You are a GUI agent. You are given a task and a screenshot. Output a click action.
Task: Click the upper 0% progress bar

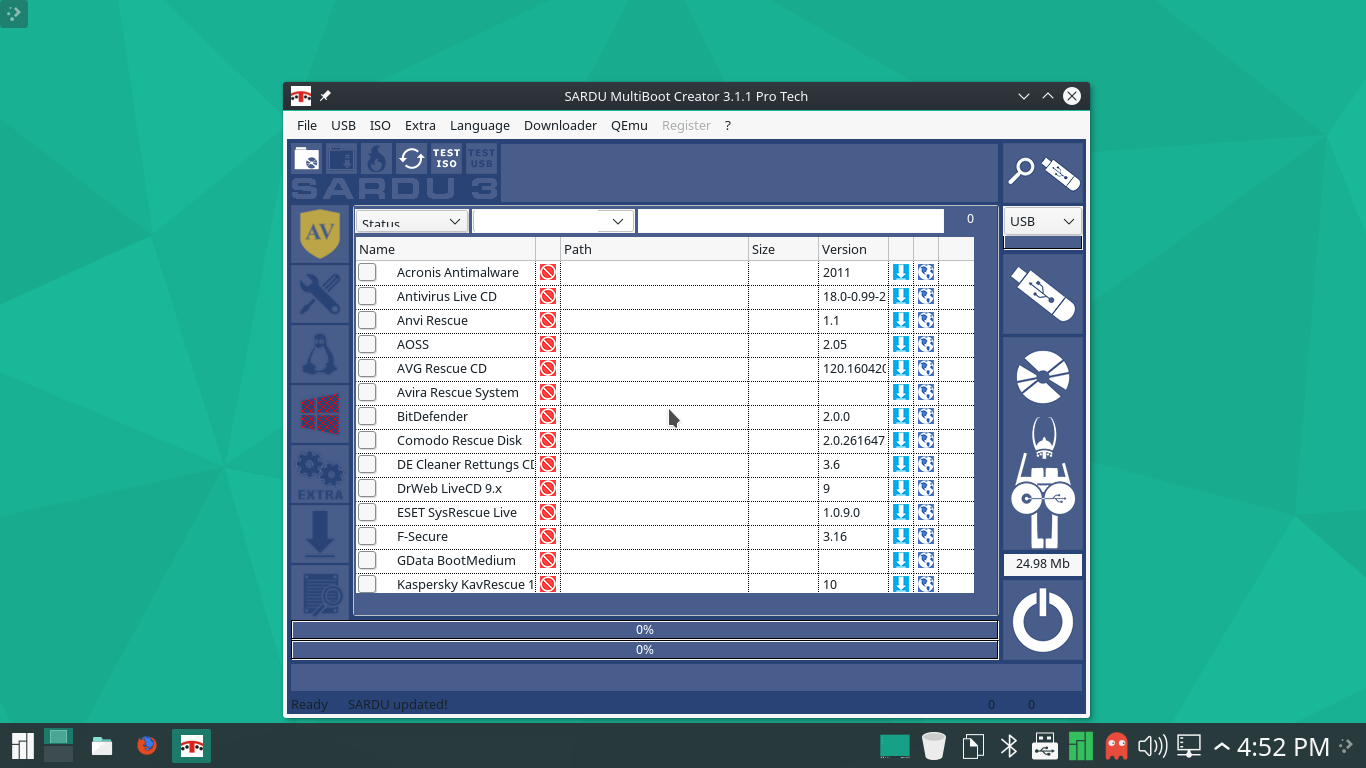(x=645, y=630)
